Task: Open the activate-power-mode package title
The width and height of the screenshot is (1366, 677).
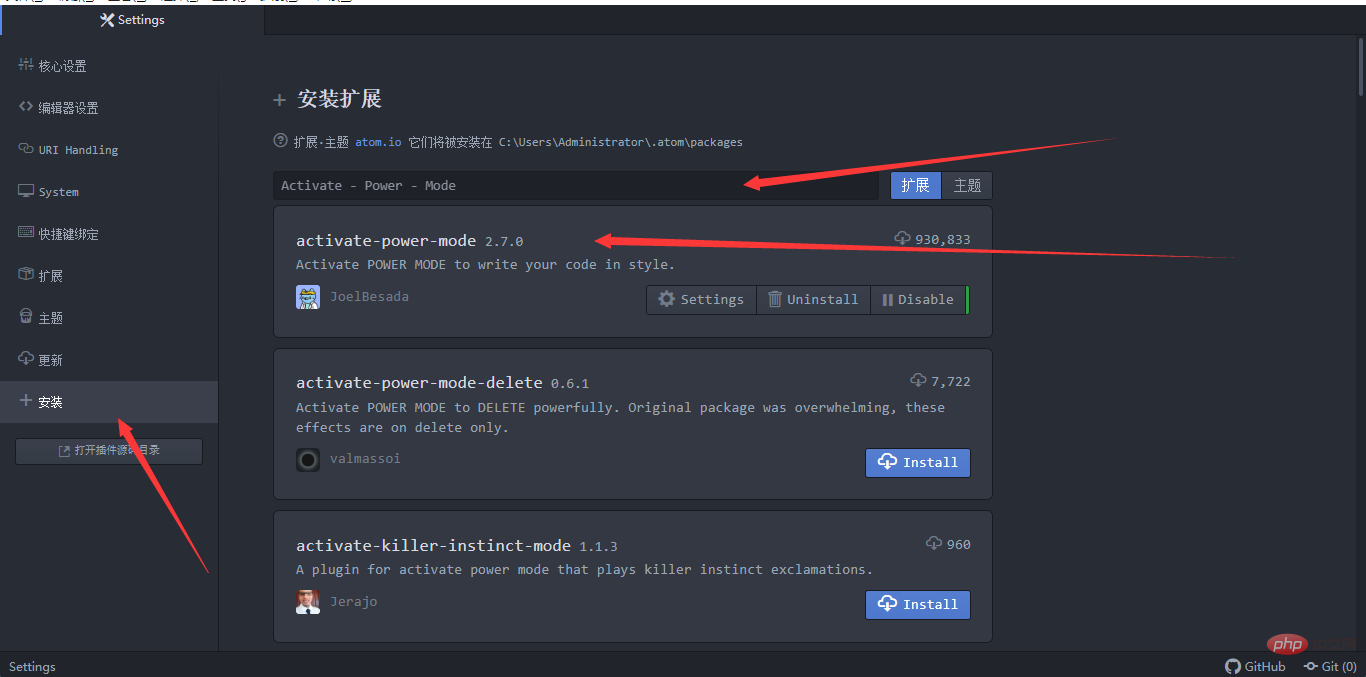Action: (x=386, y=241)
